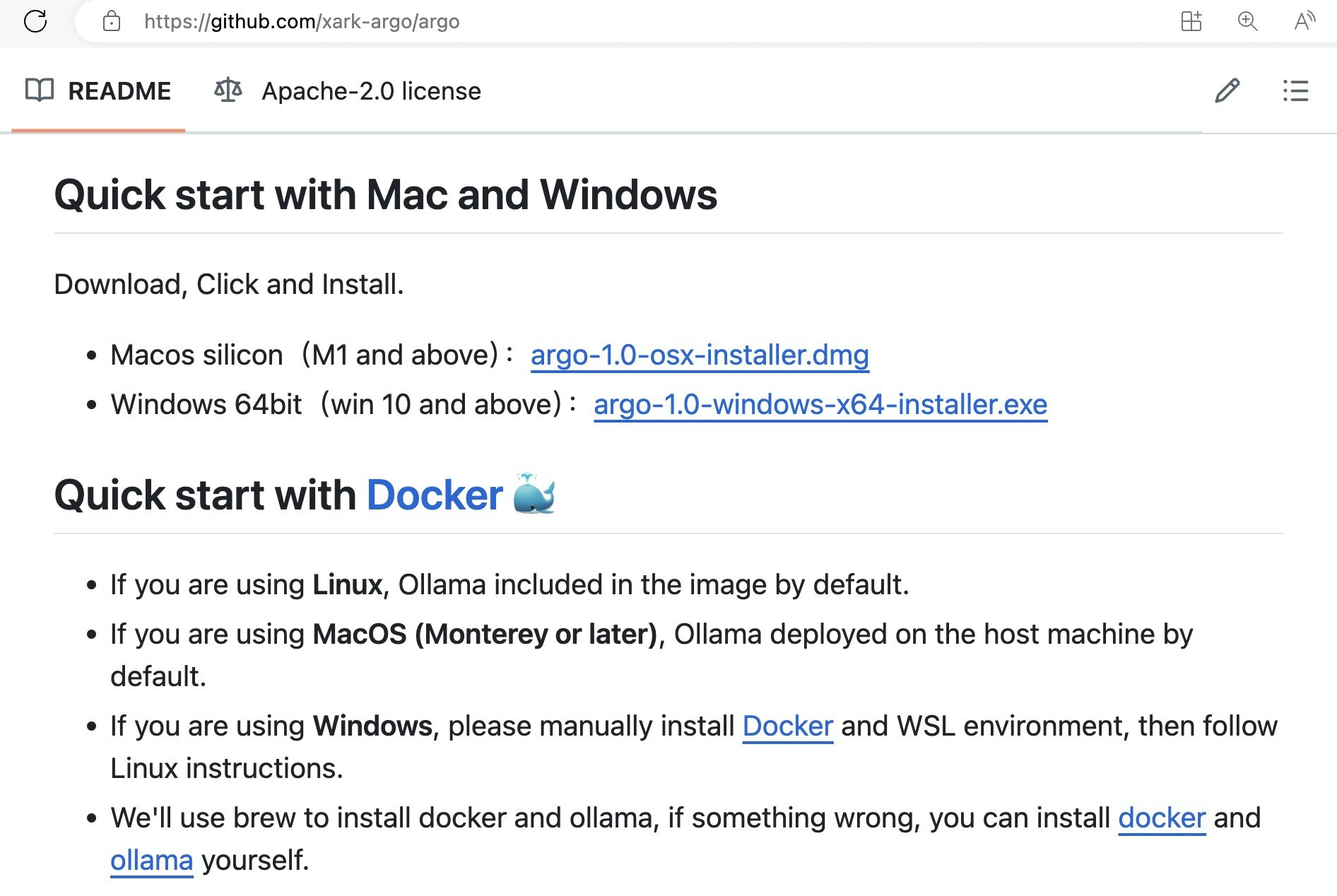Activate the Read Aloud icon

(x=1304, y=21)
